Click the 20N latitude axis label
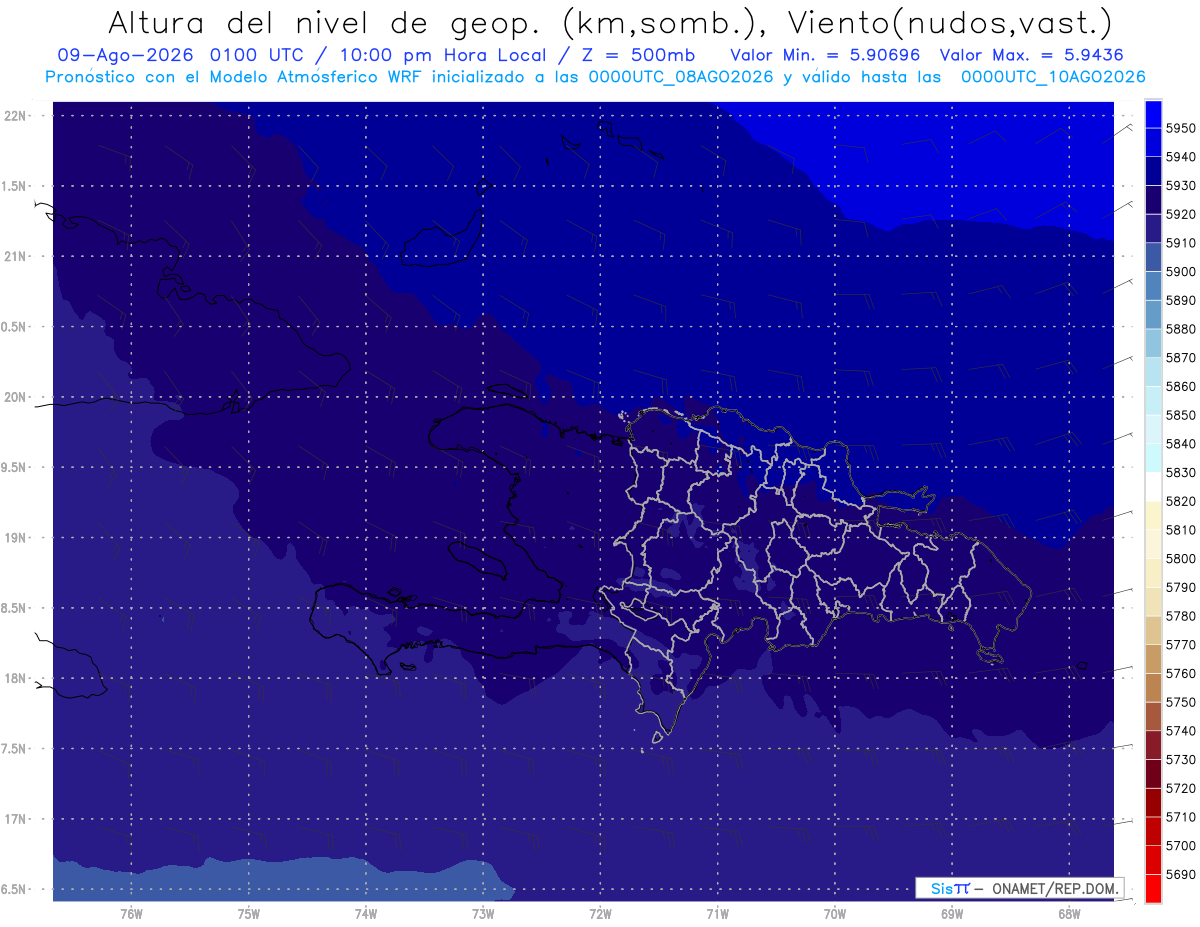 click(17, 397)
